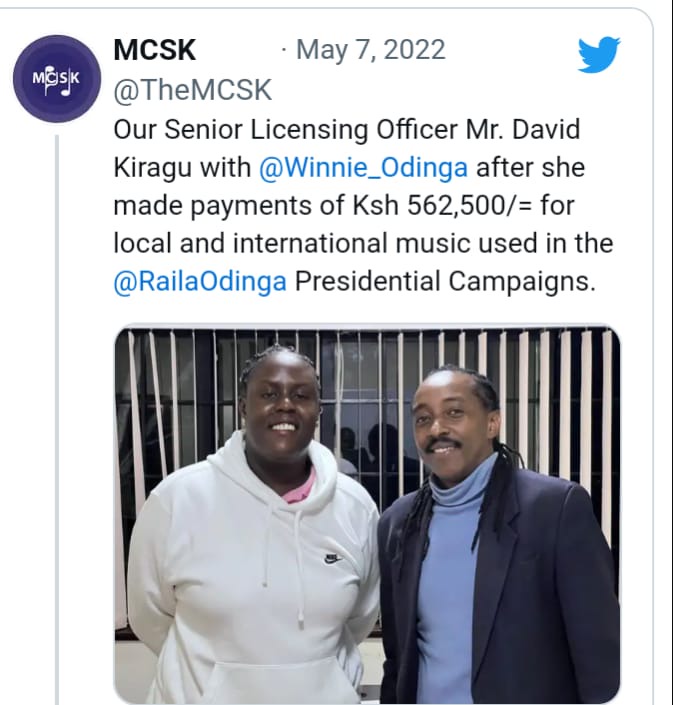Open the attached tweet photo

pyautogui.click(x=367, y=515)
